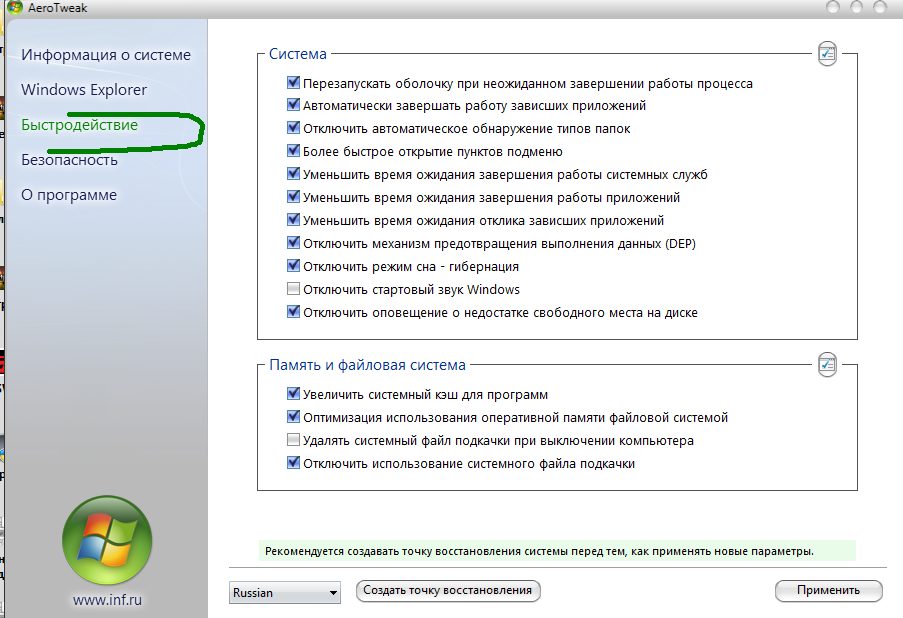Click the AeroTweak title bar app icon
Viewport: 903px width, 618px height.
[x=15, y=7]
